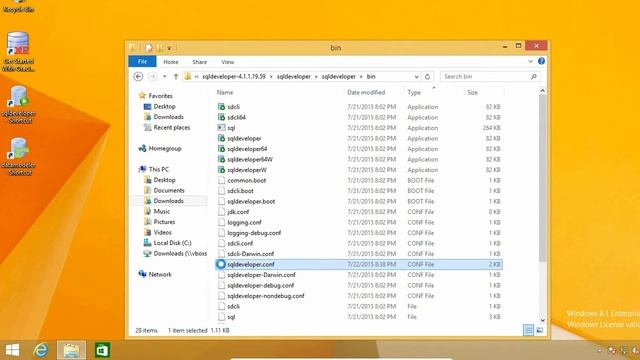
Task: Open Downloads under Favorites
Action: click(168, 117)
